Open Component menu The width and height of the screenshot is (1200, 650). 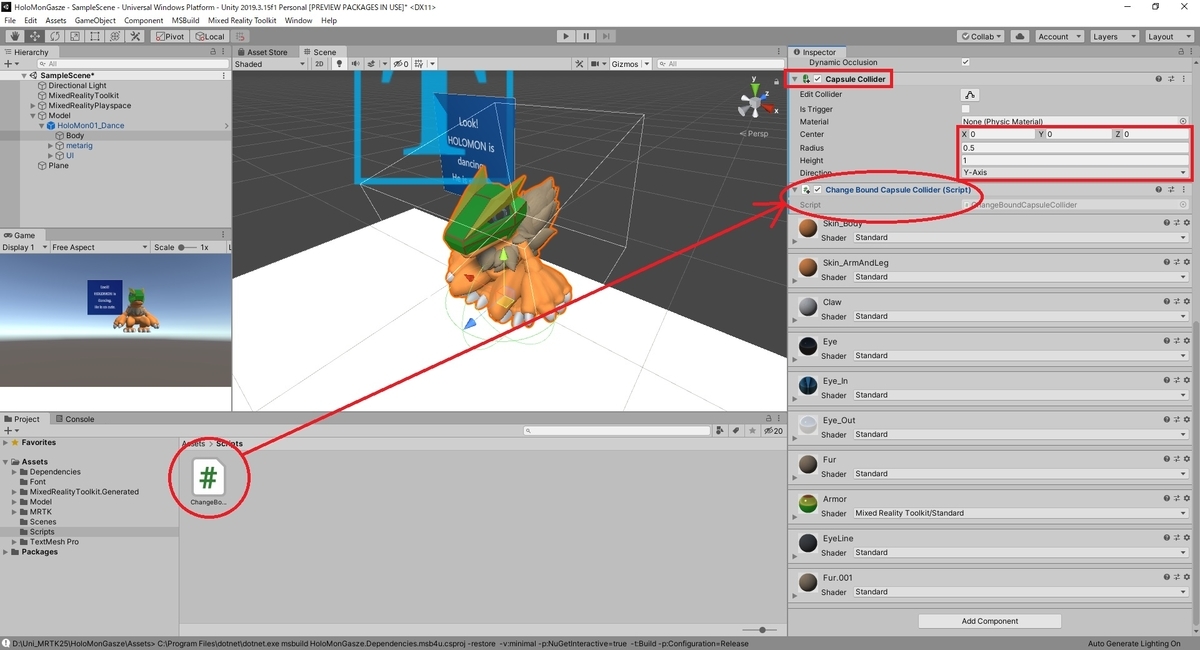click(144, 20)
